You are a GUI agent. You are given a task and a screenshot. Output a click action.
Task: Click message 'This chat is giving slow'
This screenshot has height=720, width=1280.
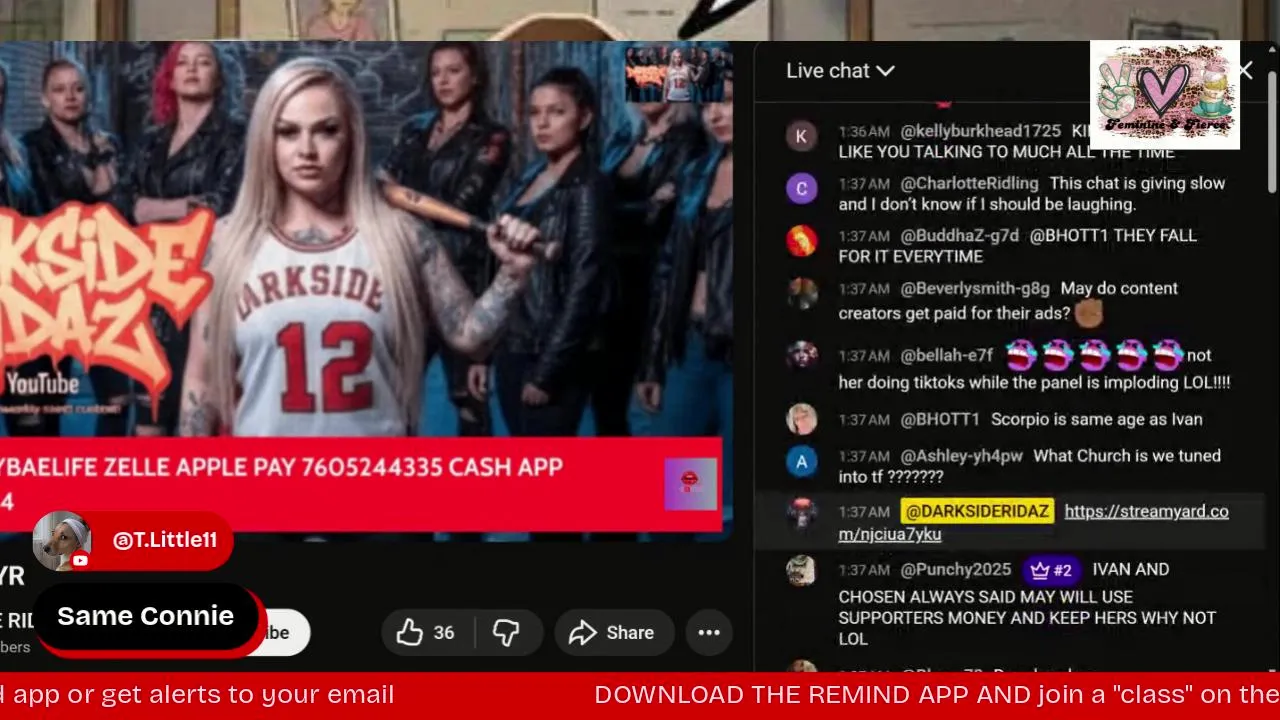[1032, 194]
